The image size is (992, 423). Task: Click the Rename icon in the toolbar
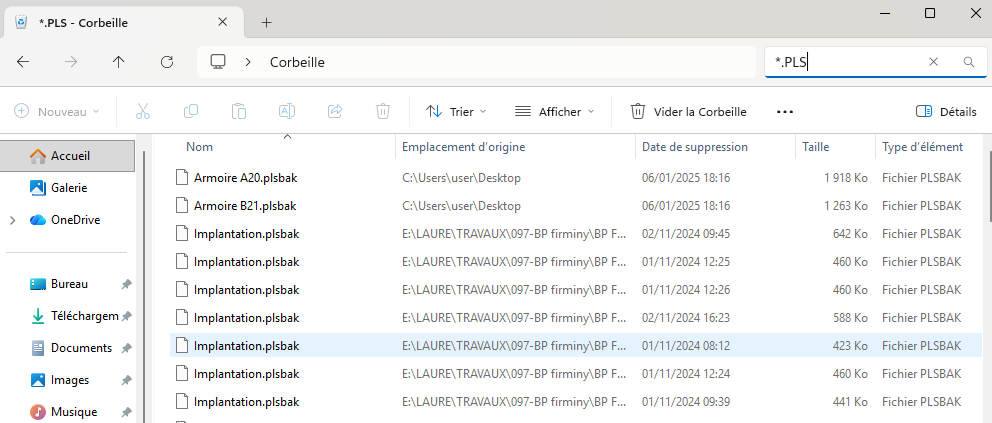(287, 112)
